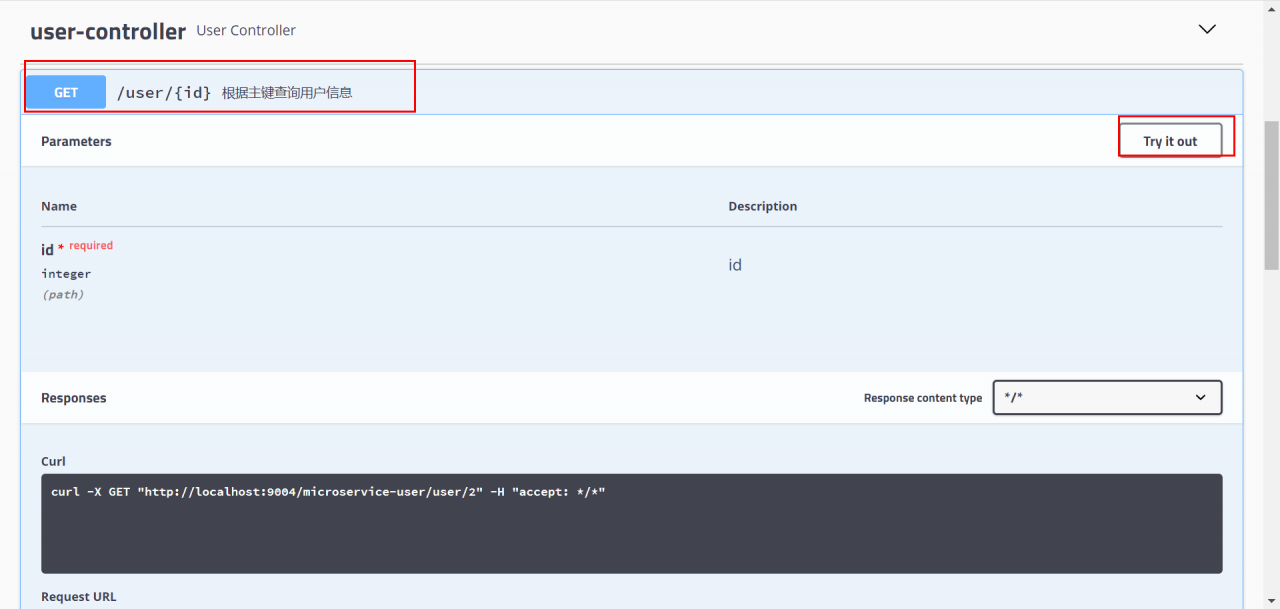Click the Try it out button
The image size is (1280, 609).
pos(1170,141)
